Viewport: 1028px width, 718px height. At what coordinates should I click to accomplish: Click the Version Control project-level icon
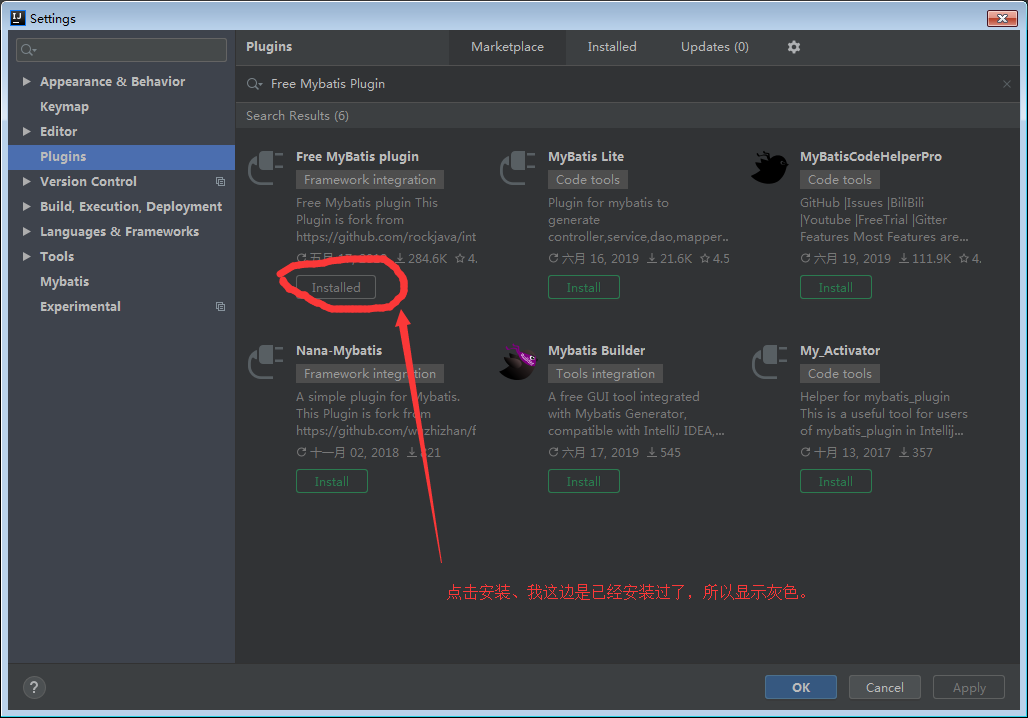tap(220, 182)
